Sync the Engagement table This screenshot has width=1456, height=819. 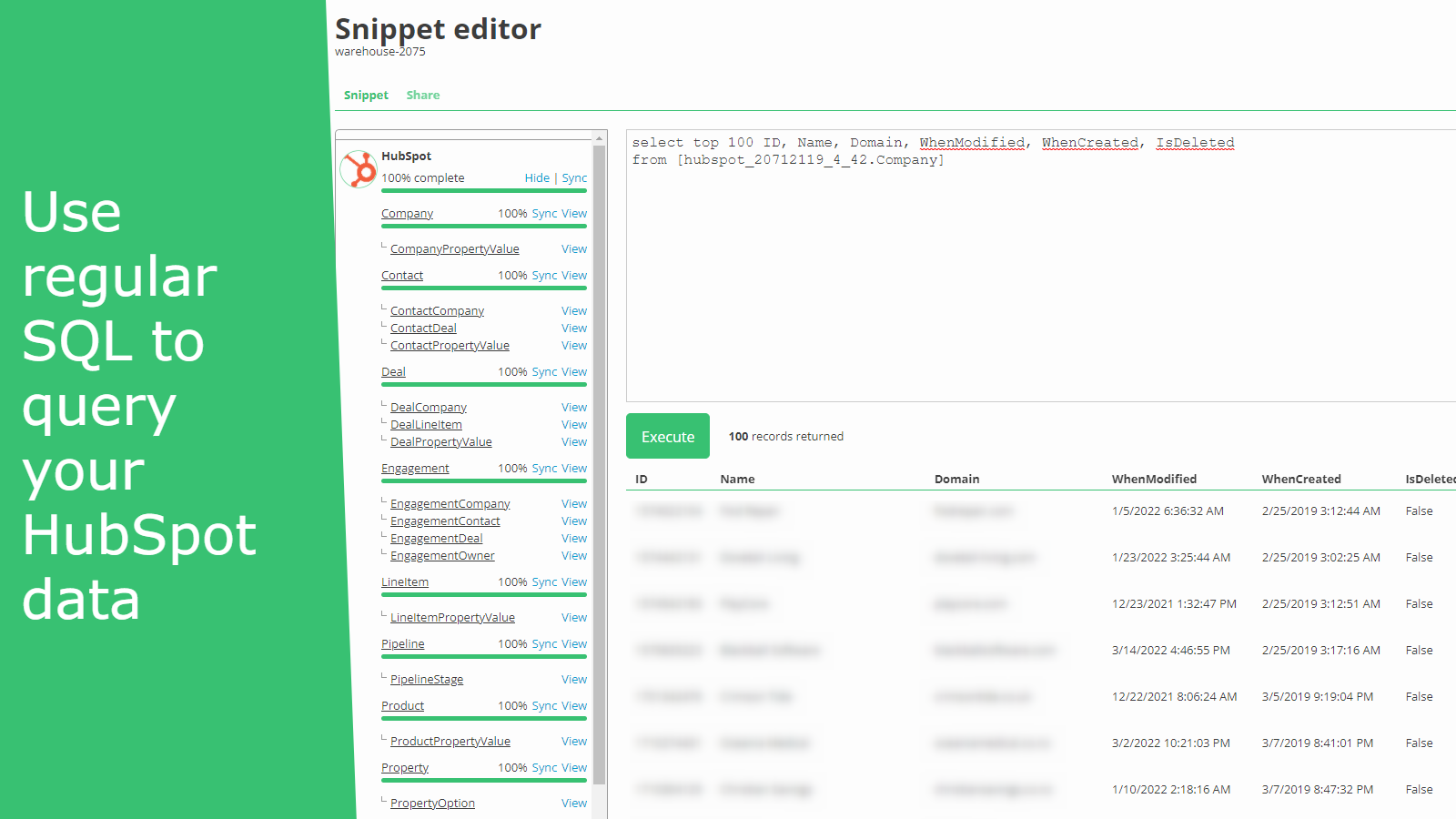tap(545, 468)
